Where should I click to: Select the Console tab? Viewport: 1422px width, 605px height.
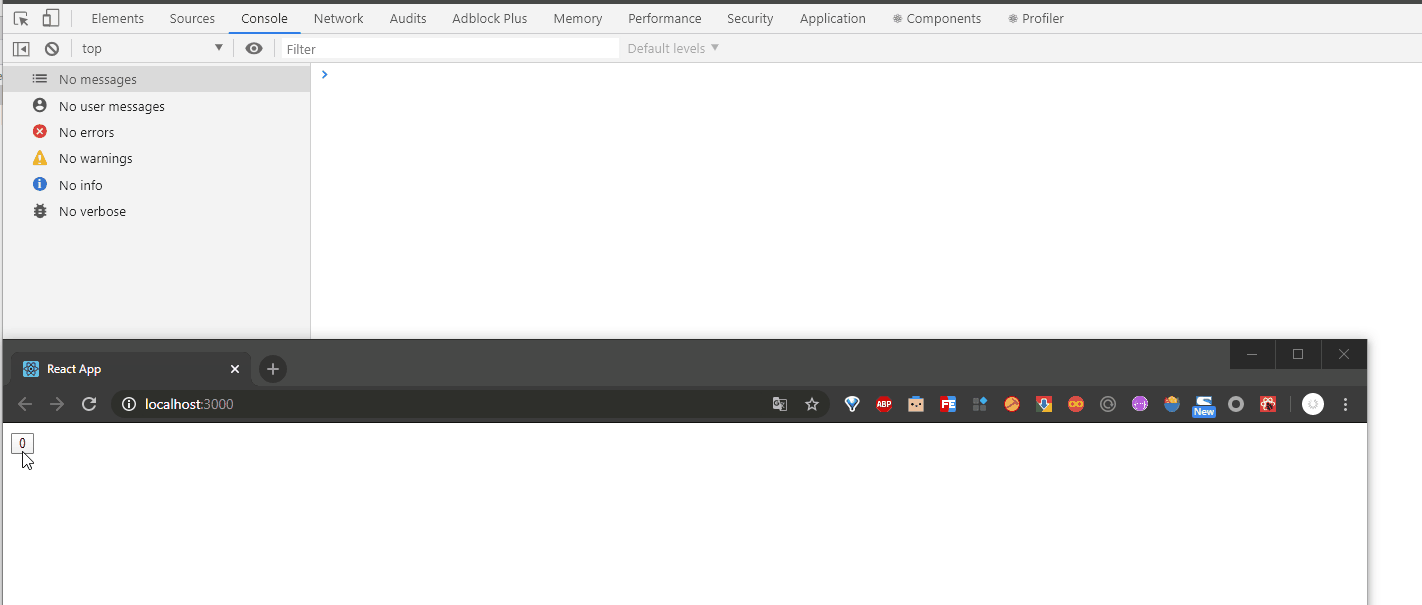[x=264, y=18]
